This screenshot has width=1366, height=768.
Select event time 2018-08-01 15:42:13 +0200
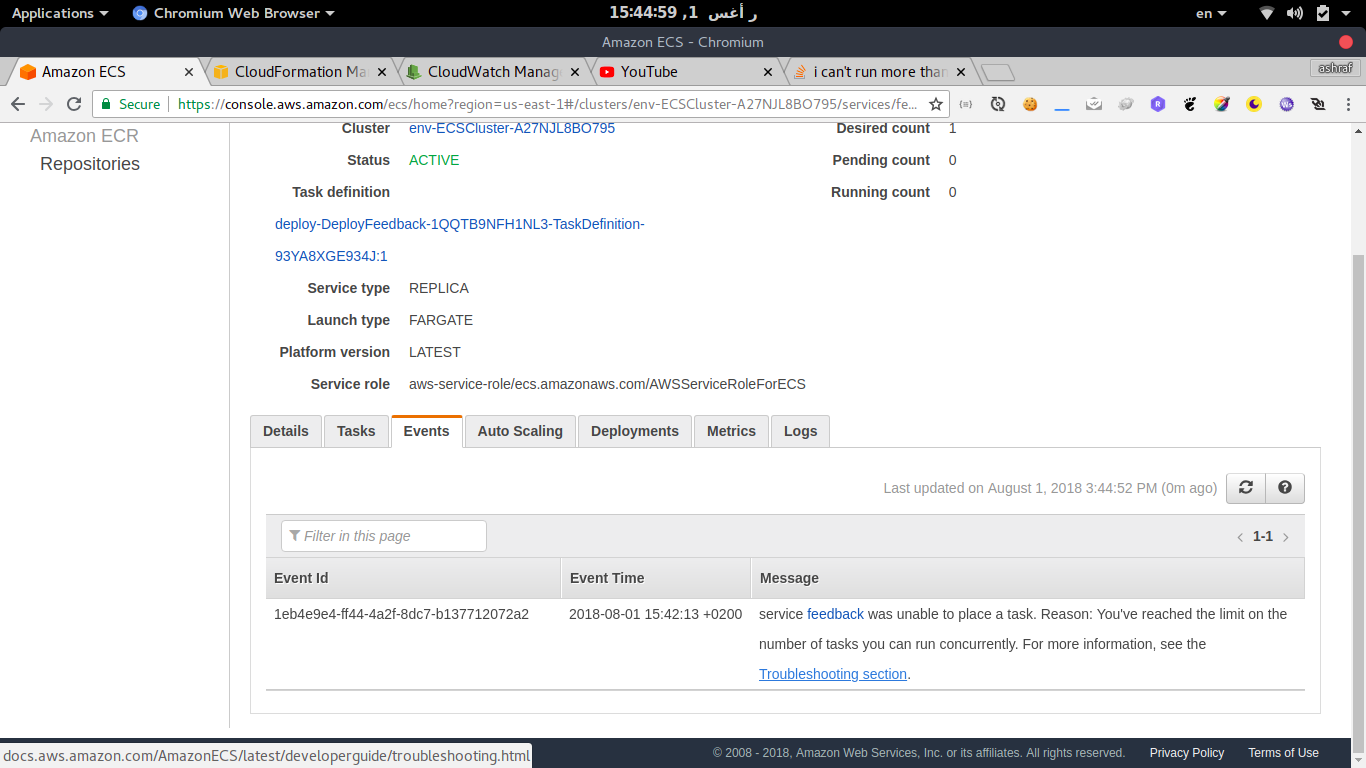[x=656, y=614]
